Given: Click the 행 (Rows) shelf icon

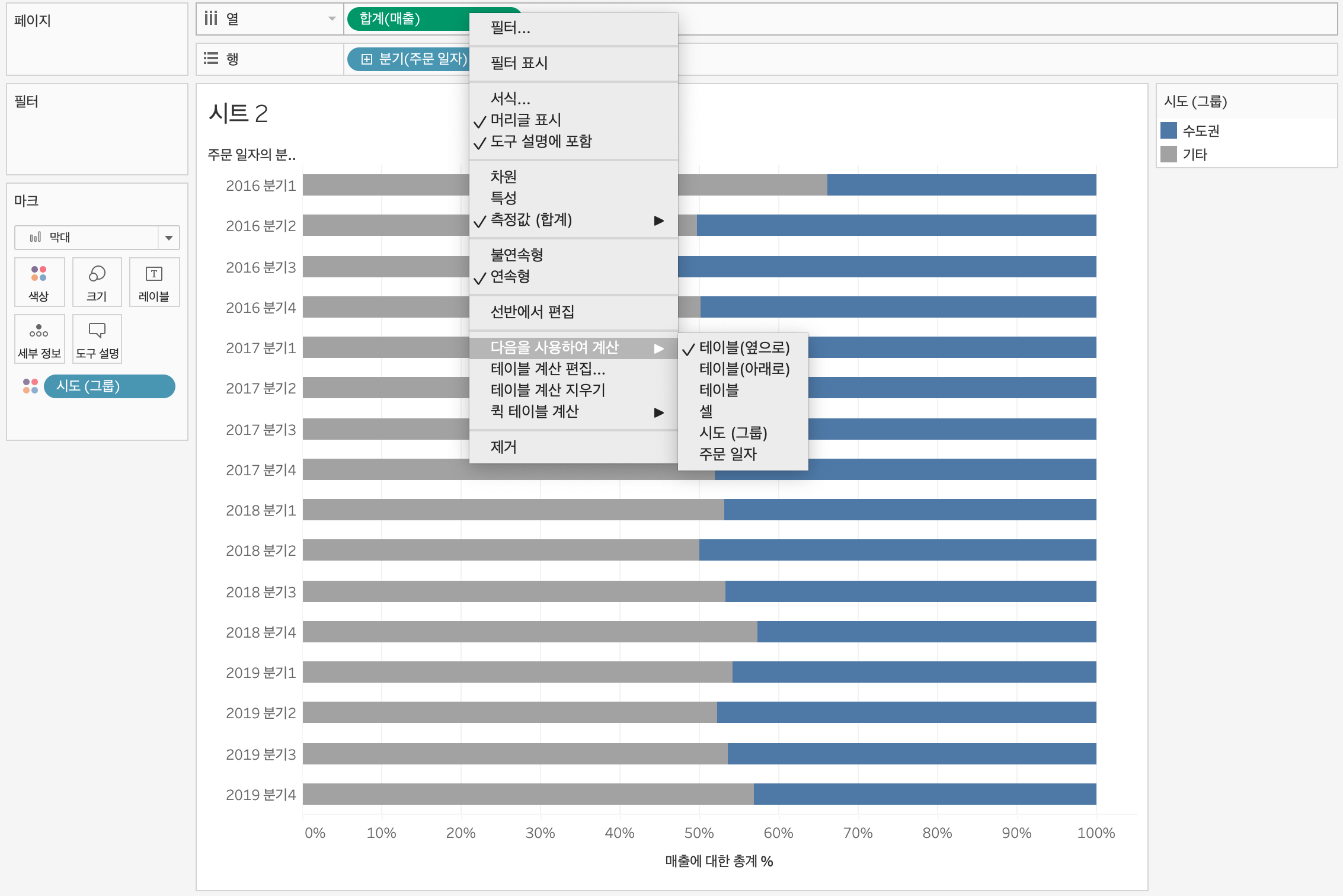Looking at the screenshot, I should (x=211, y=59).
